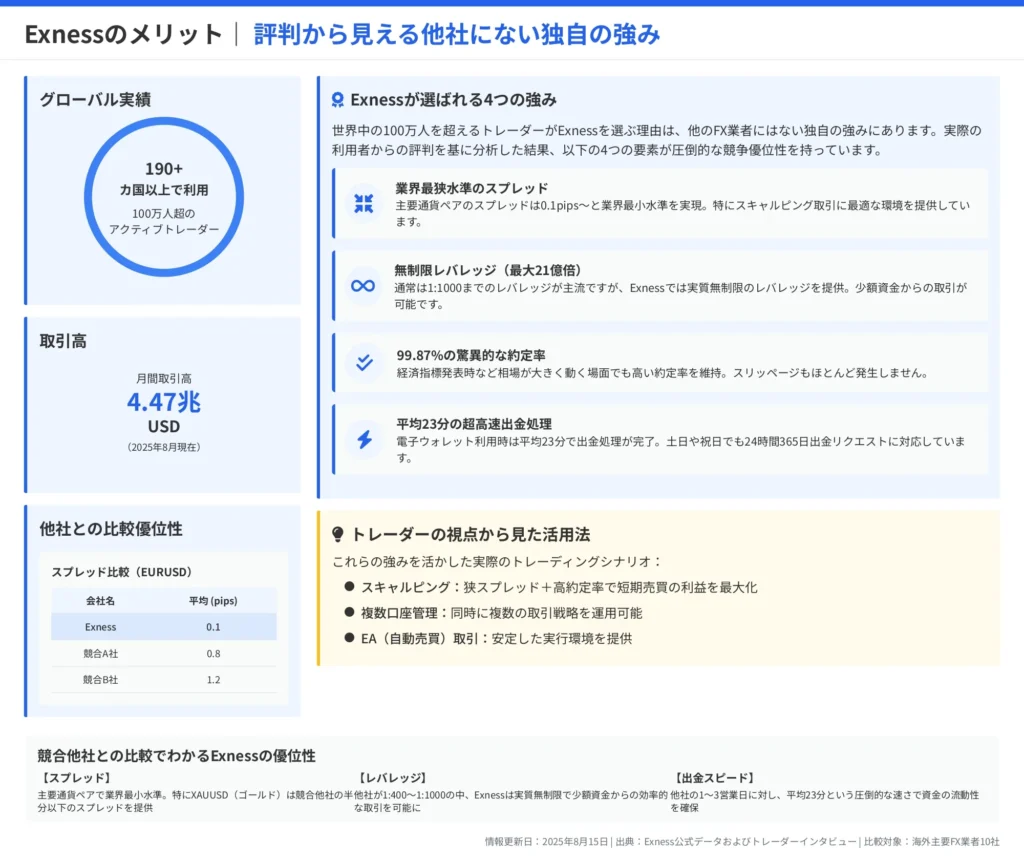Click the 複数口座管理 bullet item
Viewport: 1024px width, 861px height.
click(493, 613)
